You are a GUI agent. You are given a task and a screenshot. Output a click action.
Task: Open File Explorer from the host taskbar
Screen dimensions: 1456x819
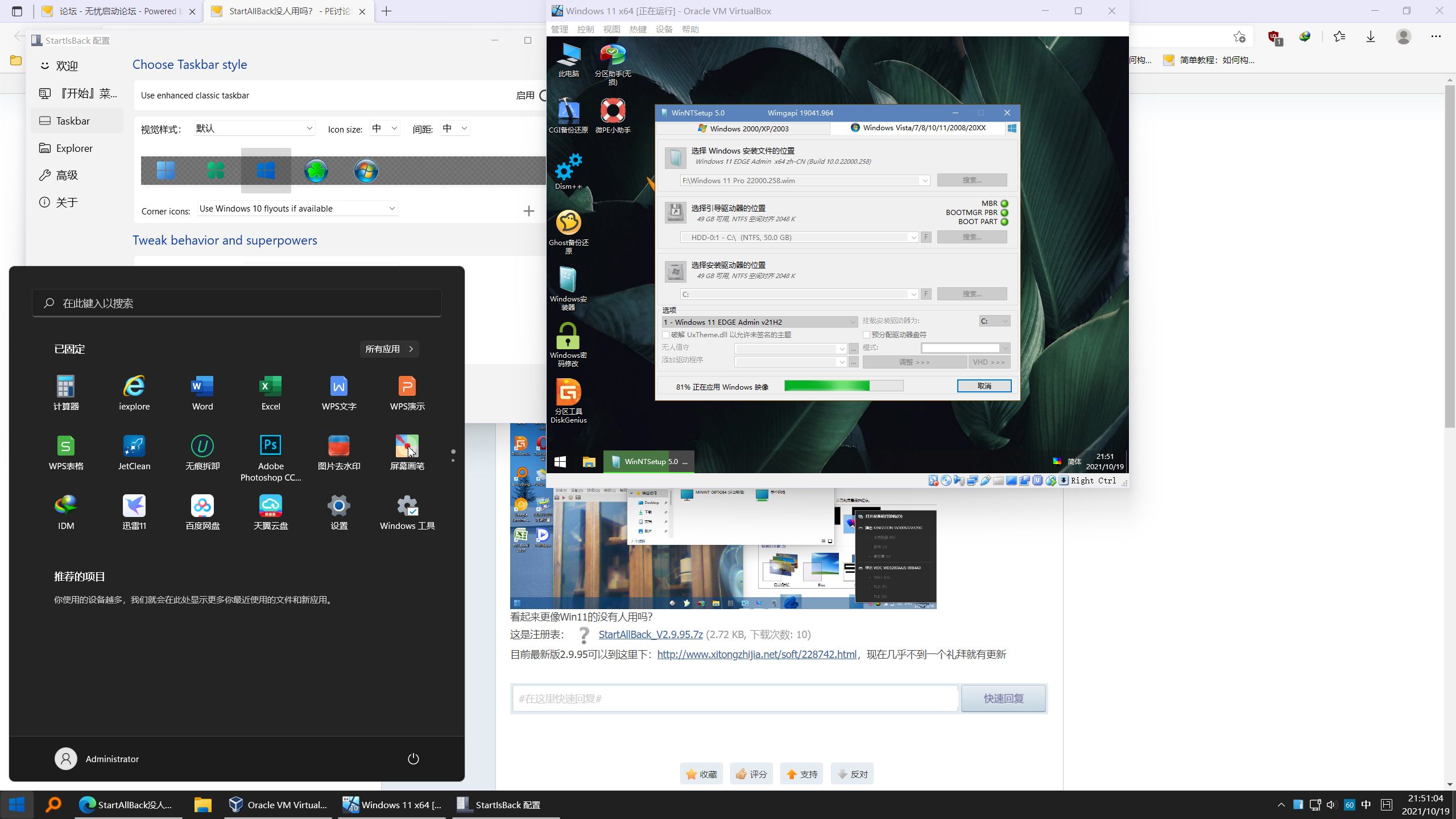202,805
